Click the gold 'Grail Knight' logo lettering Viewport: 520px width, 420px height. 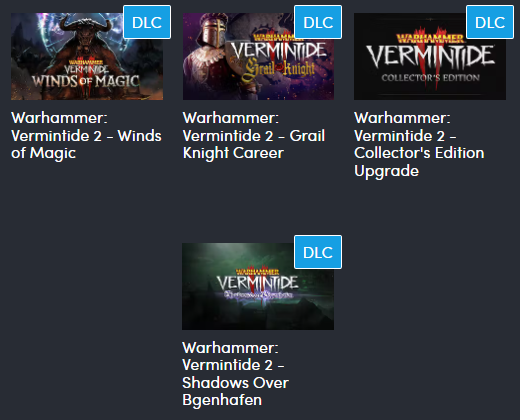pyautogui.click(x=279, y=70)
